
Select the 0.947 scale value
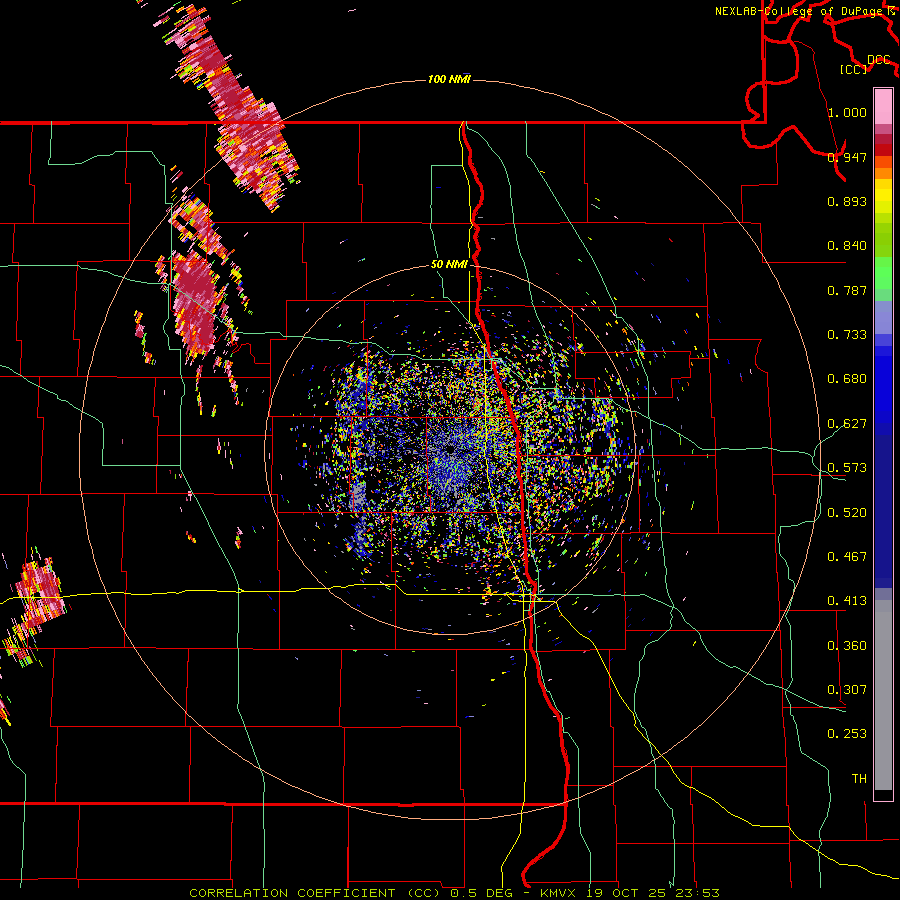[x=847, y=157]
